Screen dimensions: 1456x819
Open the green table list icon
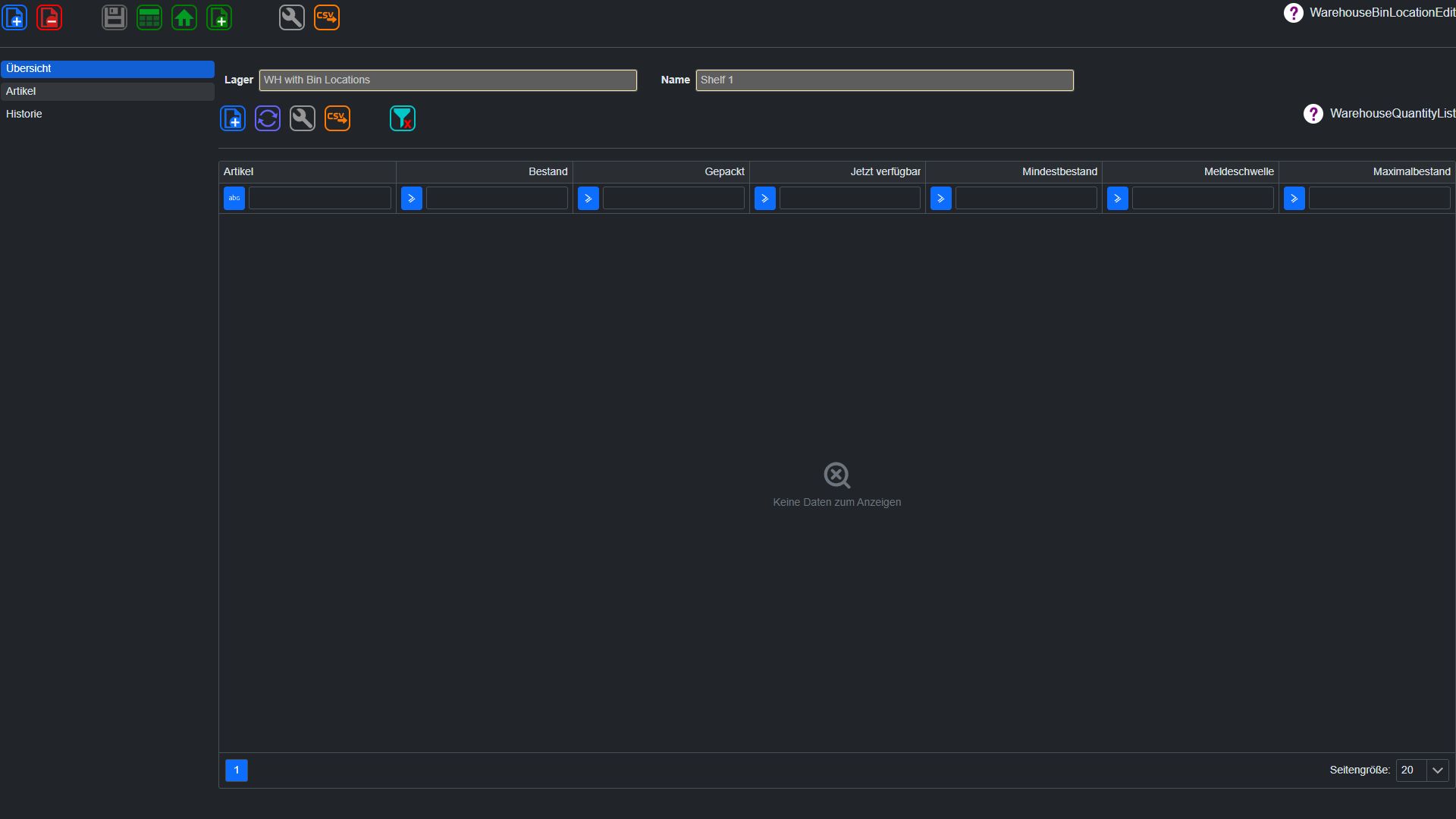(x=149, y=17)
